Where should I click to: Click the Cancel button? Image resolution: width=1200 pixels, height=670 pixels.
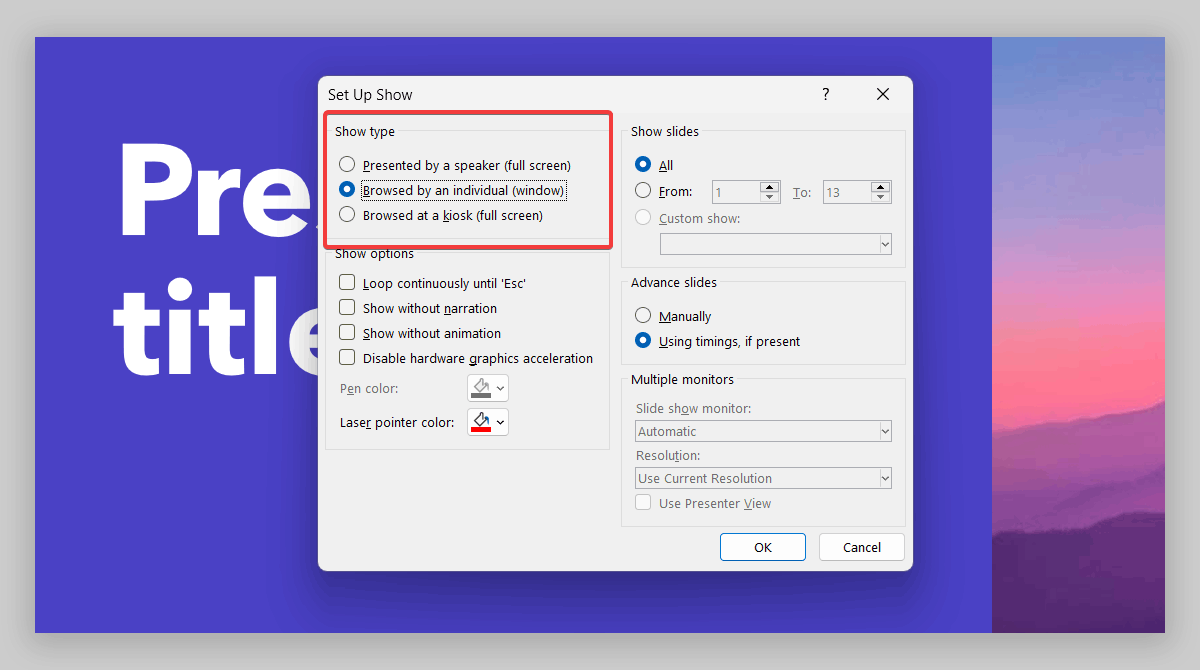(x=861, y=546)
